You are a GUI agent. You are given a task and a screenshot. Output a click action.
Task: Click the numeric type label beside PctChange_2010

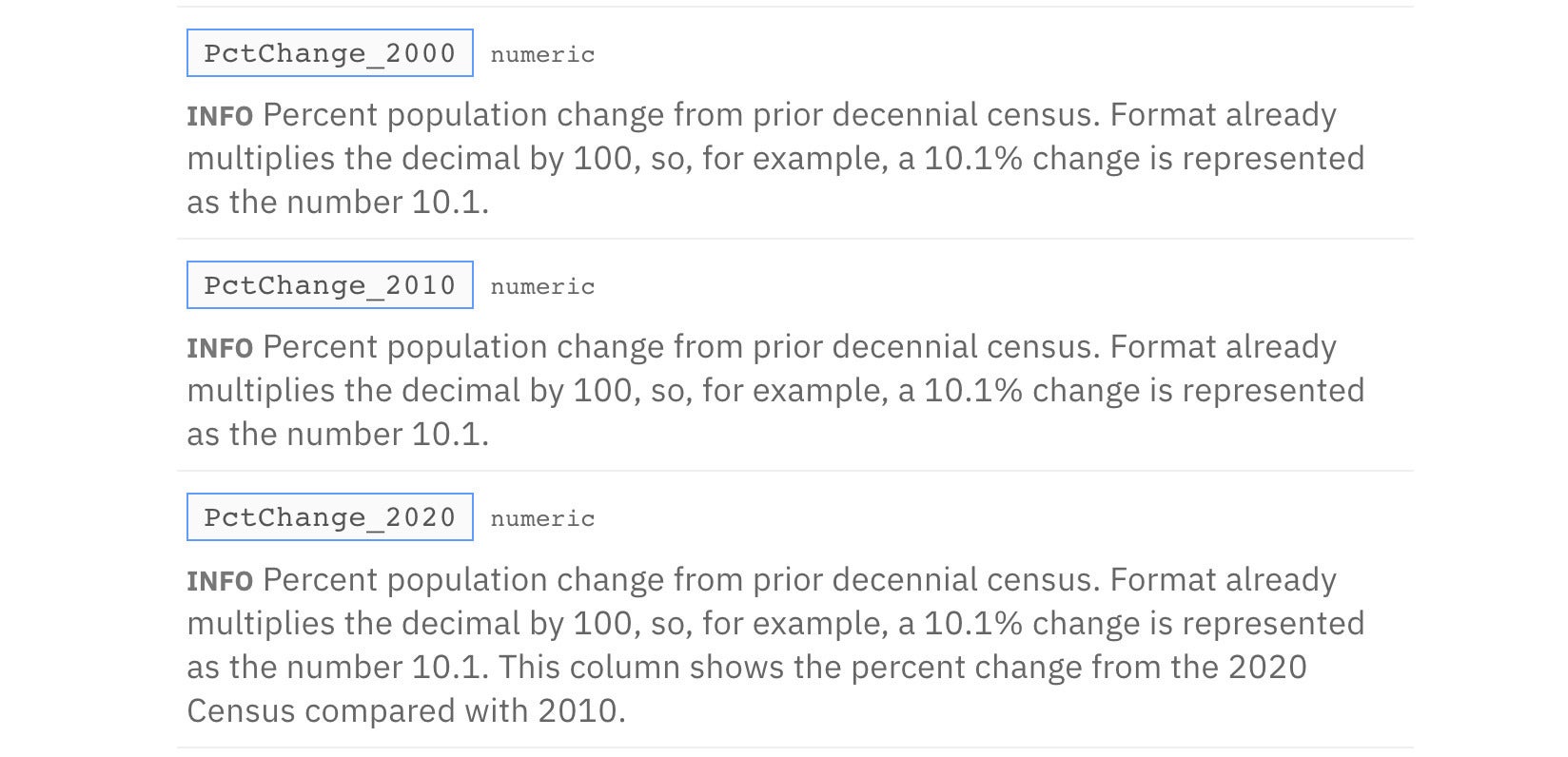pos(542,286)
